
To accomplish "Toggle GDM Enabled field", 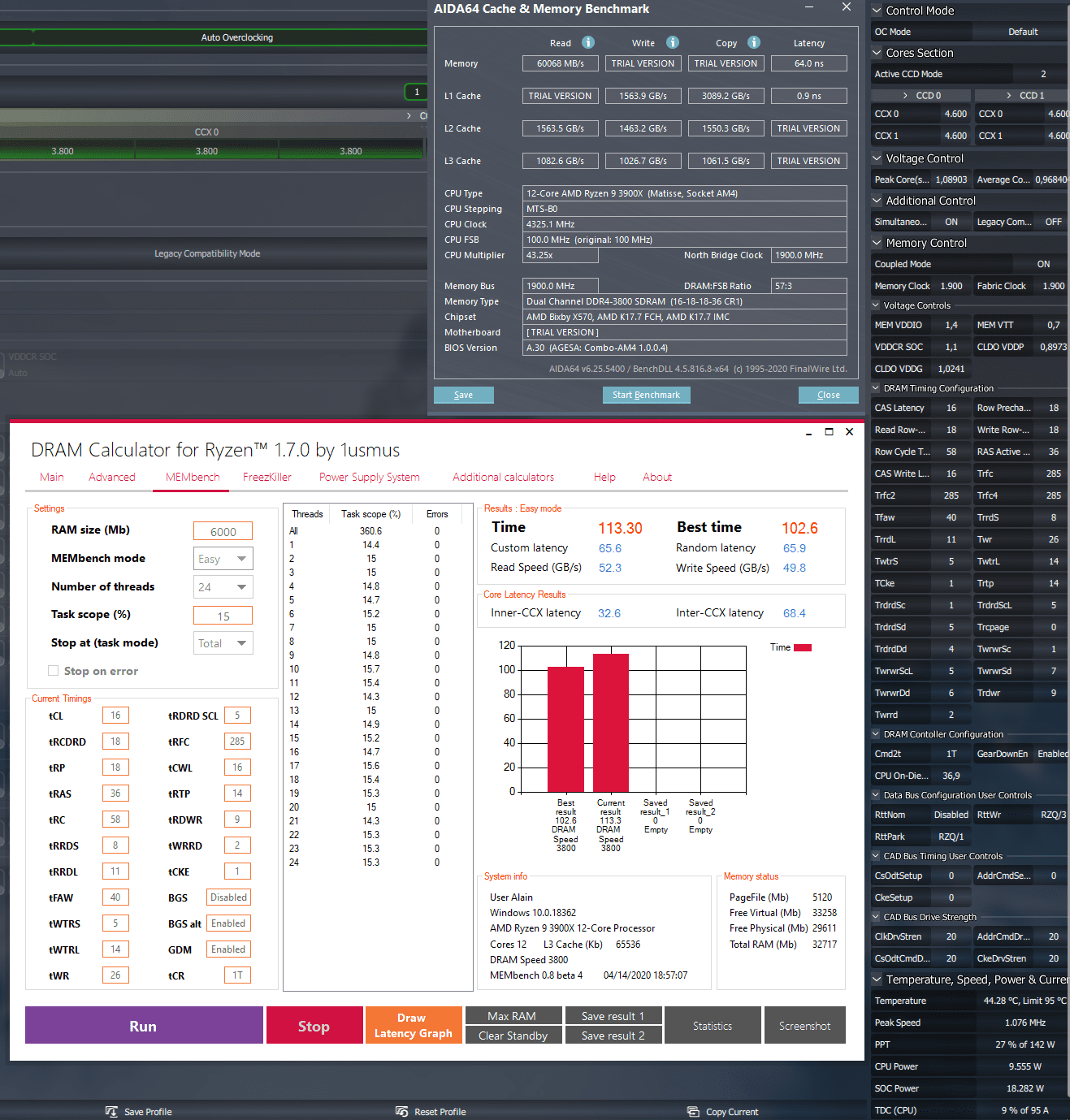I will pos(228,949).
